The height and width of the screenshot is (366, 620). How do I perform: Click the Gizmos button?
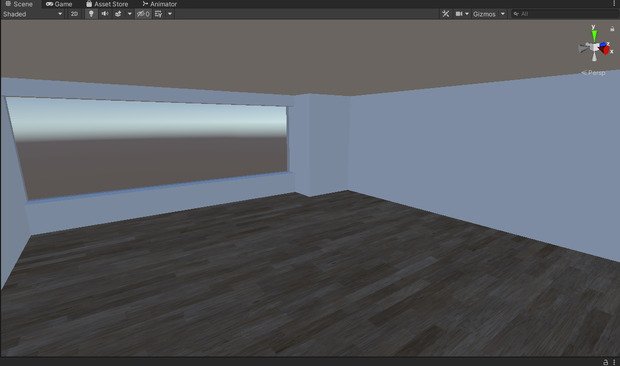pos(484,14)
